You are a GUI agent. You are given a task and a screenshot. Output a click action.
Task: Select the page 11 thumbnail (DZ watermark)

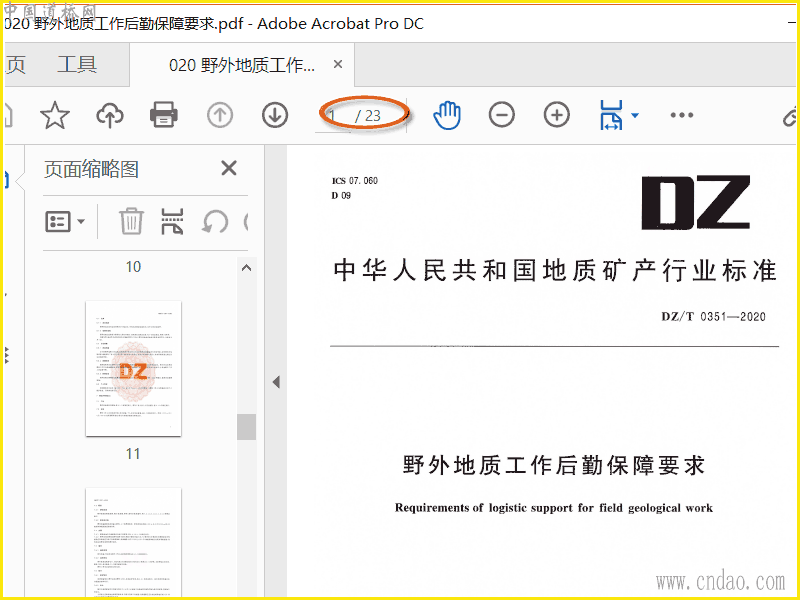coord(134,368)
